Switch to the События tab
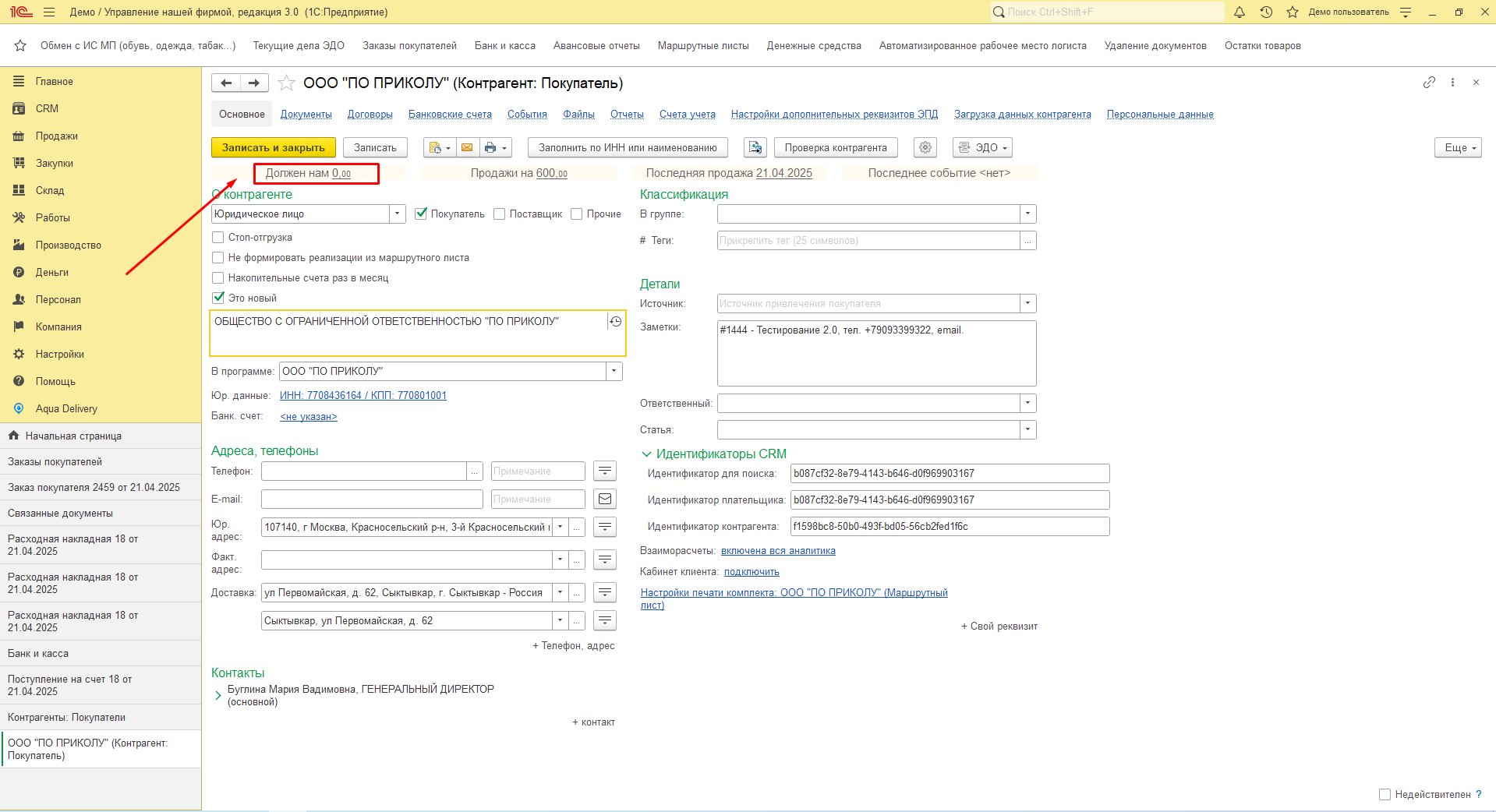The image size is (1496, 812). click(527, 114)
